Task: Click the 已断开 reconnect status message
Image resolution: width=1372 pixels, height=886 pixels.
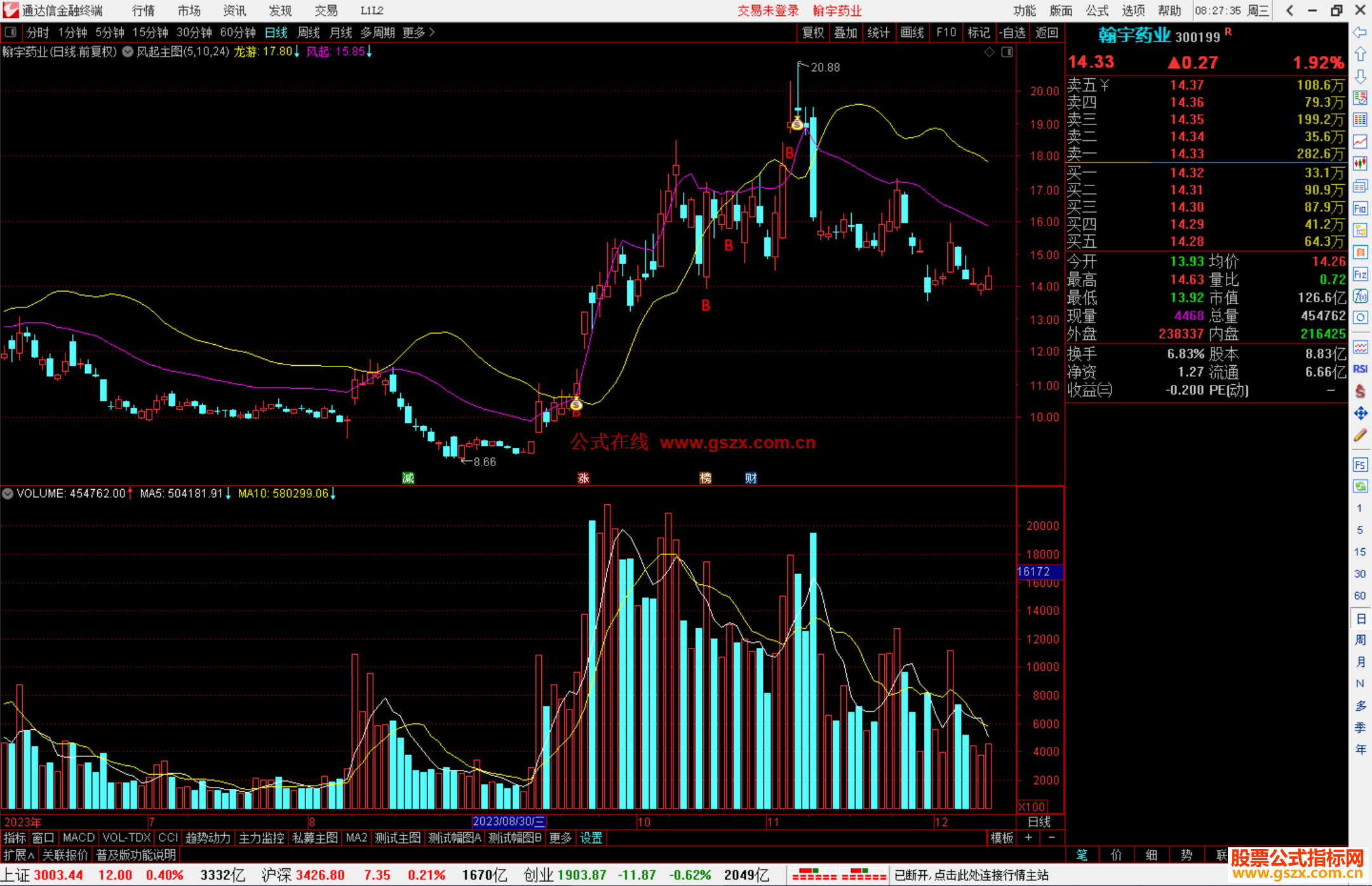Action: coord(971,875)
